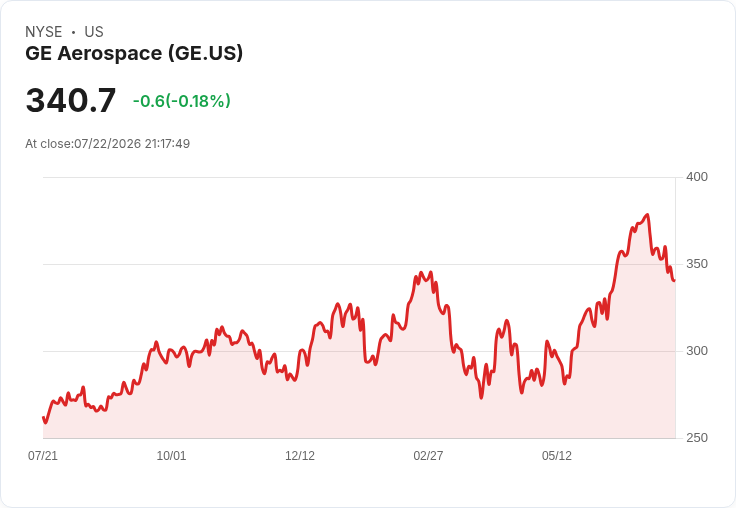Screen dimensions: 736x508
Task: Click the 350 price axis label
Action: point(697,264)
